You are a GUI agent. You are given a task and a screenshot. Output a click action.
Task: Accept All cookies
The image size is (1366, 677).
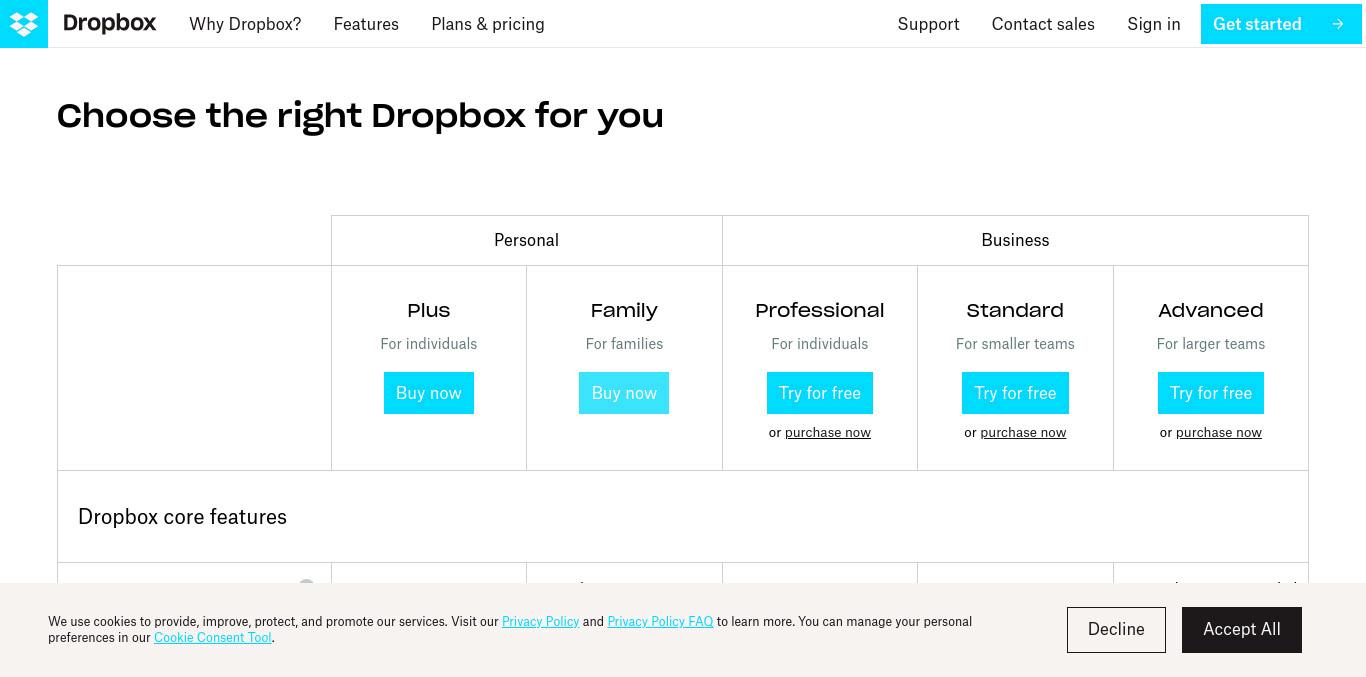pos(1242,630)
